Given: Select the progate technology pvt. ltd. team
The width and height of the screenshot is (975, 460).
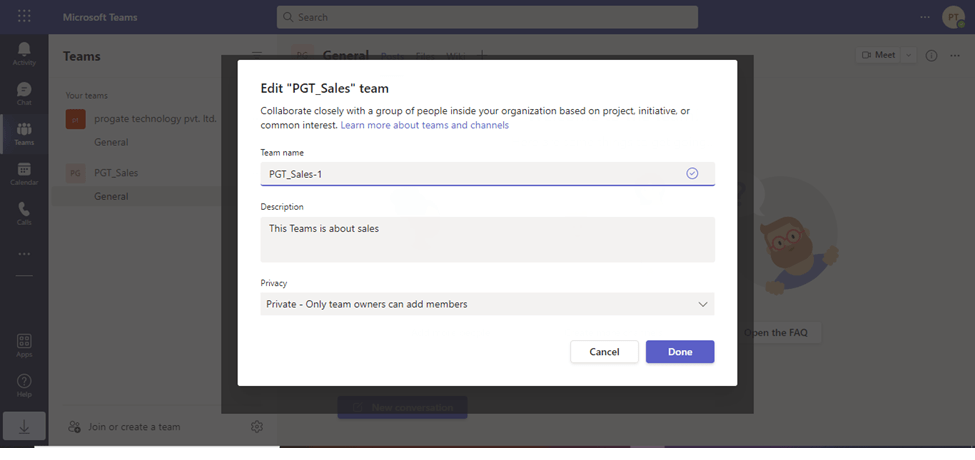Looking at the screenshot, I should click(x=154, y=119).
